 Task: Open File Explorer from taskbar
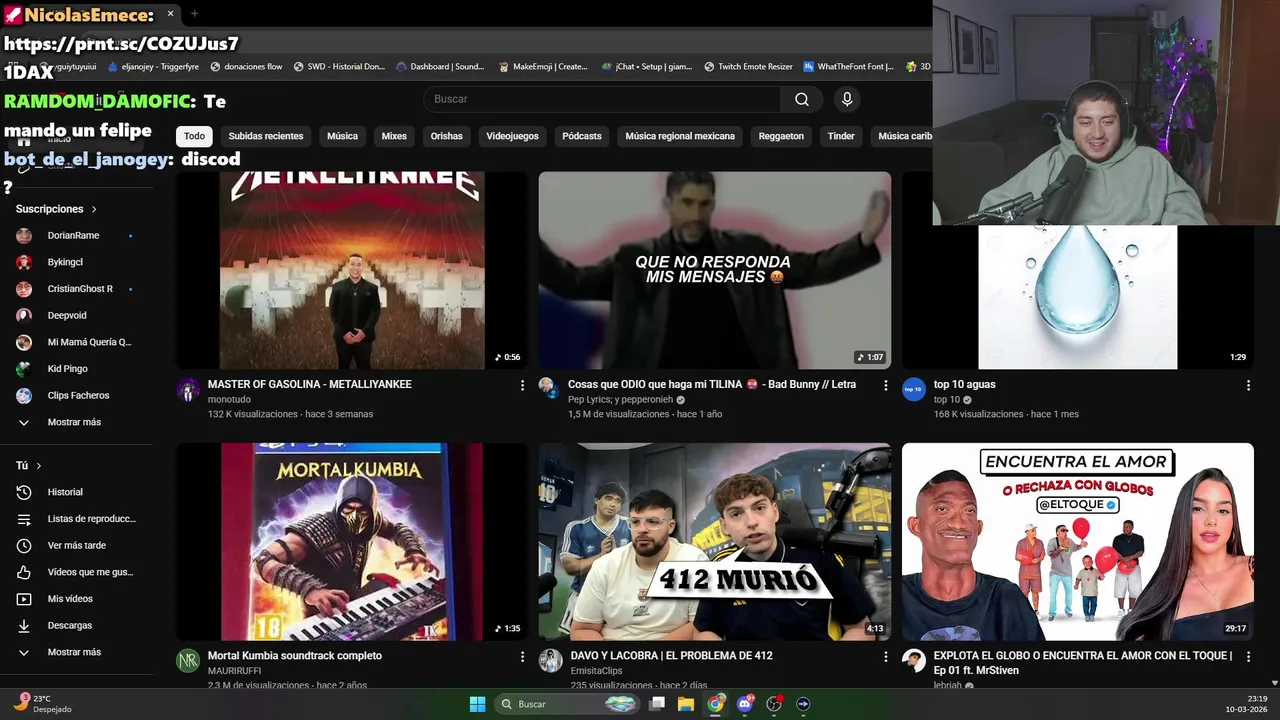pos(686,704)
